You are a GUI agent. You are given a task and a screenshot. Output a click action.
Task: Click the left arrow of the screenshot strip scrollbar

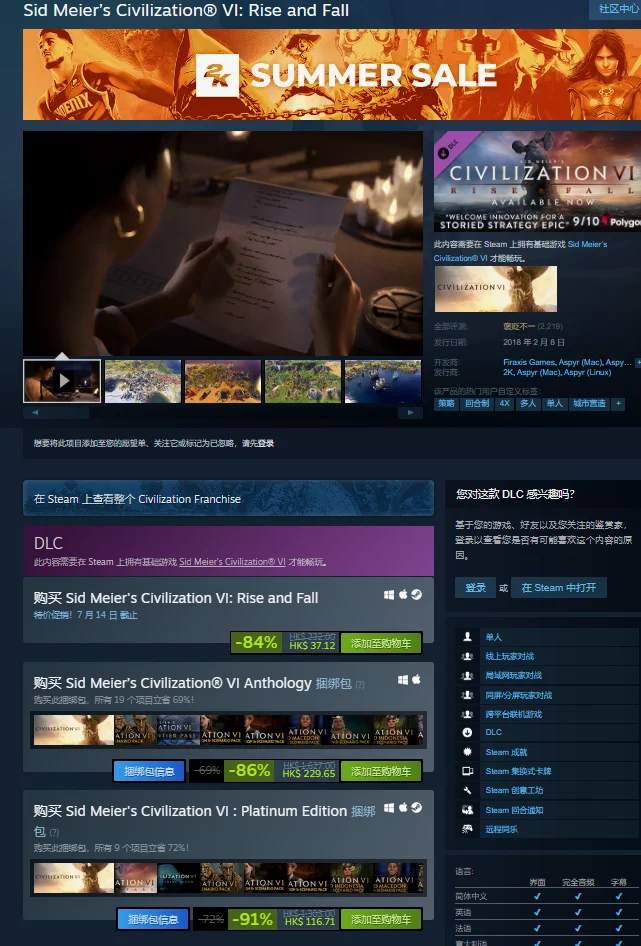pos(34,413)
